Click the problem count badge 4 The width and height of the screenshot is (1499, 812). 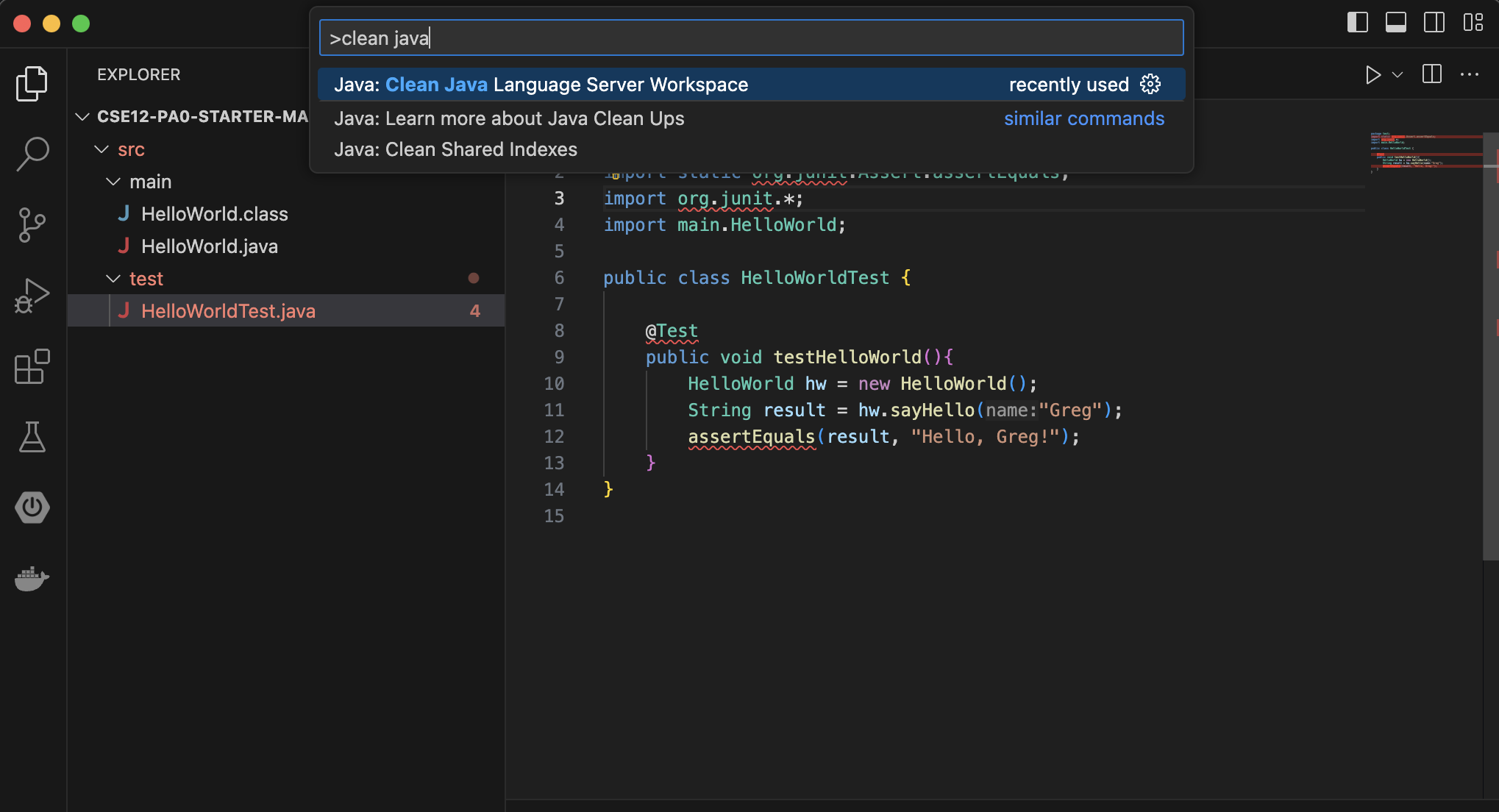474,311
